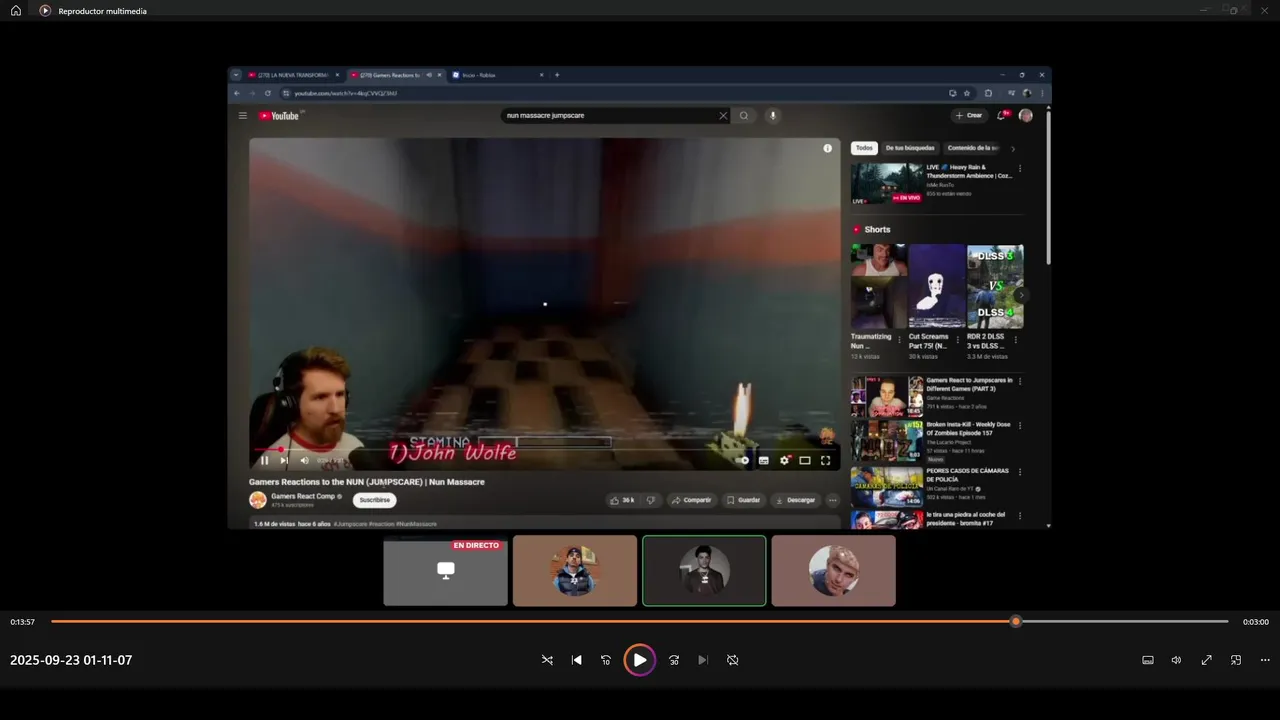Open the YouTube player settings gear
Screen dimensions: 1280x720
(784, 460)
